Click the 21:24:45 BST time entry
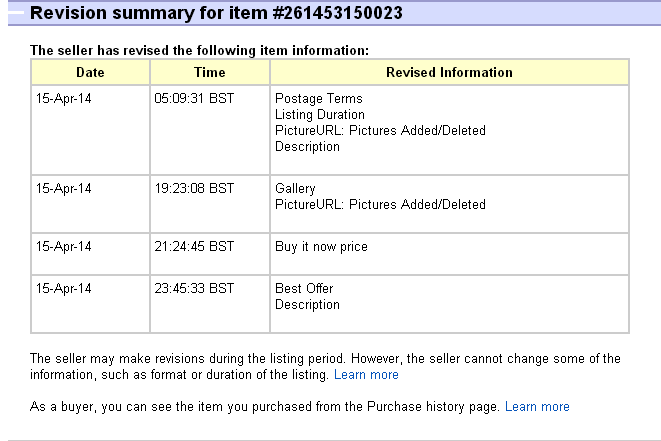The image size is (661, 441). [x=194, y=247]
